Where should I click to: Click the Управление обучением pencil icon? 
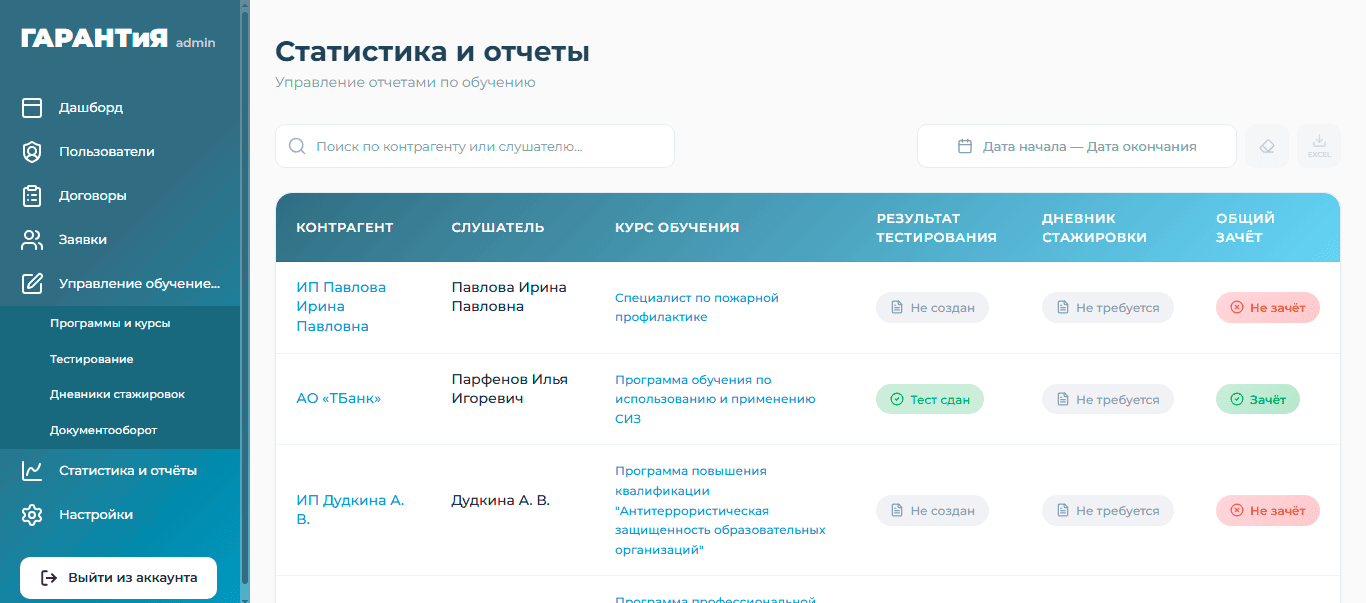pyautogui.click(x=32, y=283)
